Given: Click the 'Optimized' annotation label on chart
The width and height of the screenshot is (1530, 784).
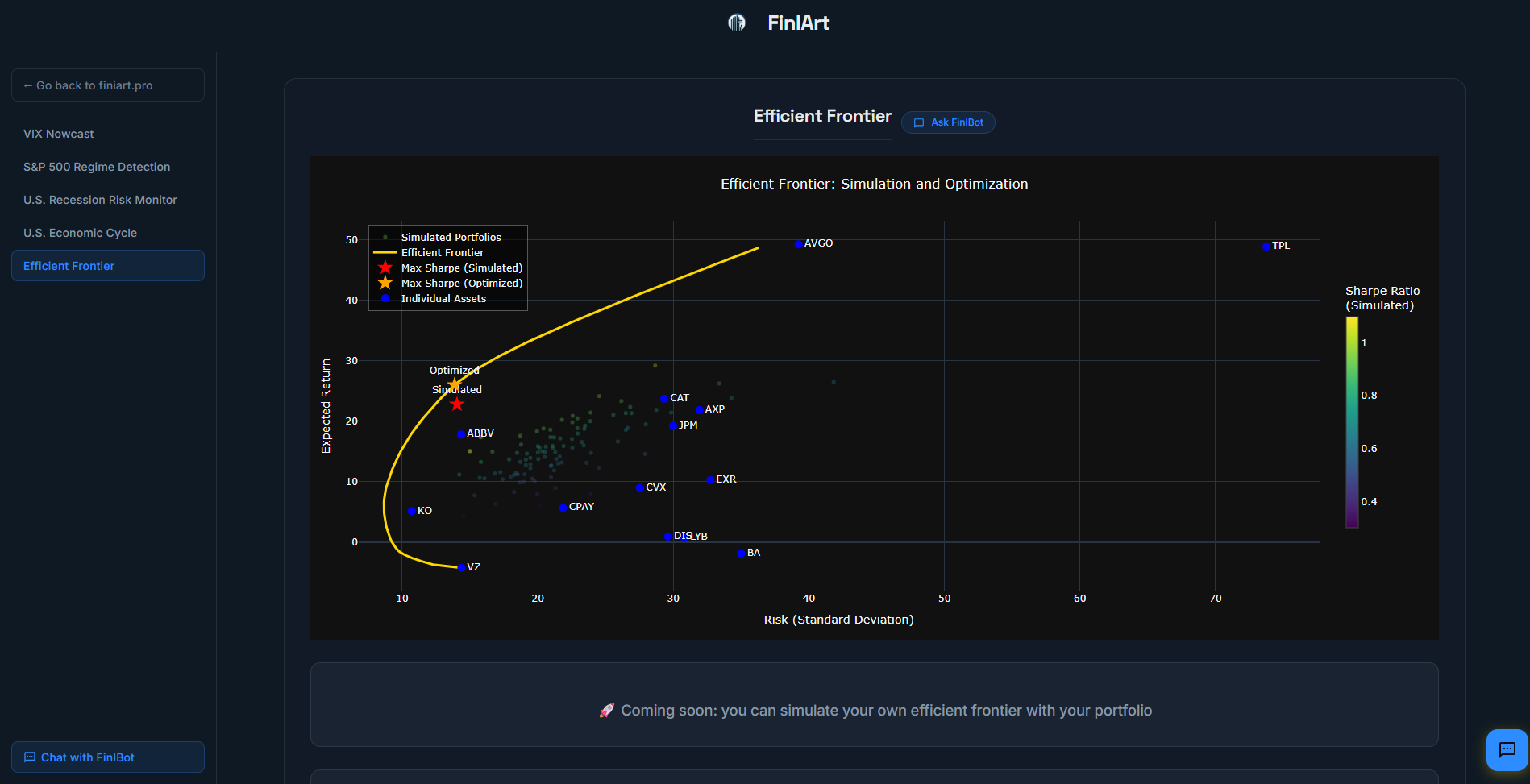Looking at the screenshot, I should point(454,371).
